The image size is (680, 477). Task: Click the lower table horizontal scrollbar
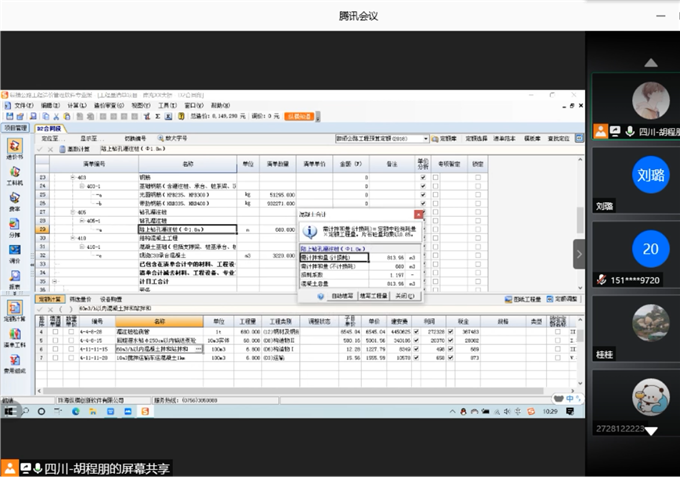pos(293,391)
